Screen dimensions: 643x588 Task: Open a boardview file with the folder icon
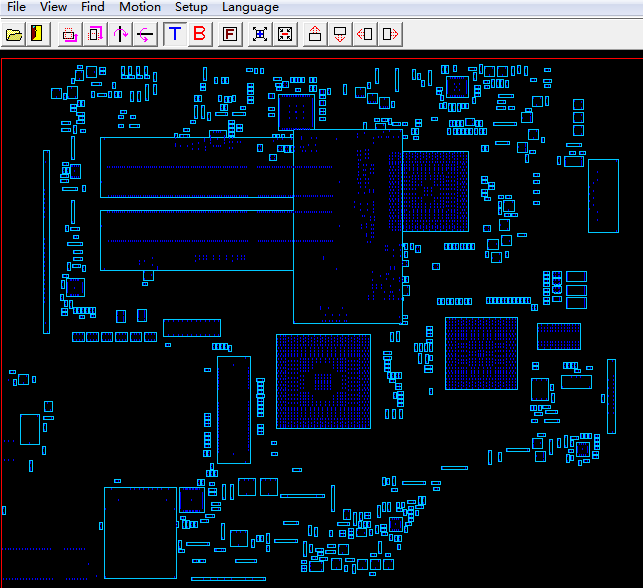[14, 34]
